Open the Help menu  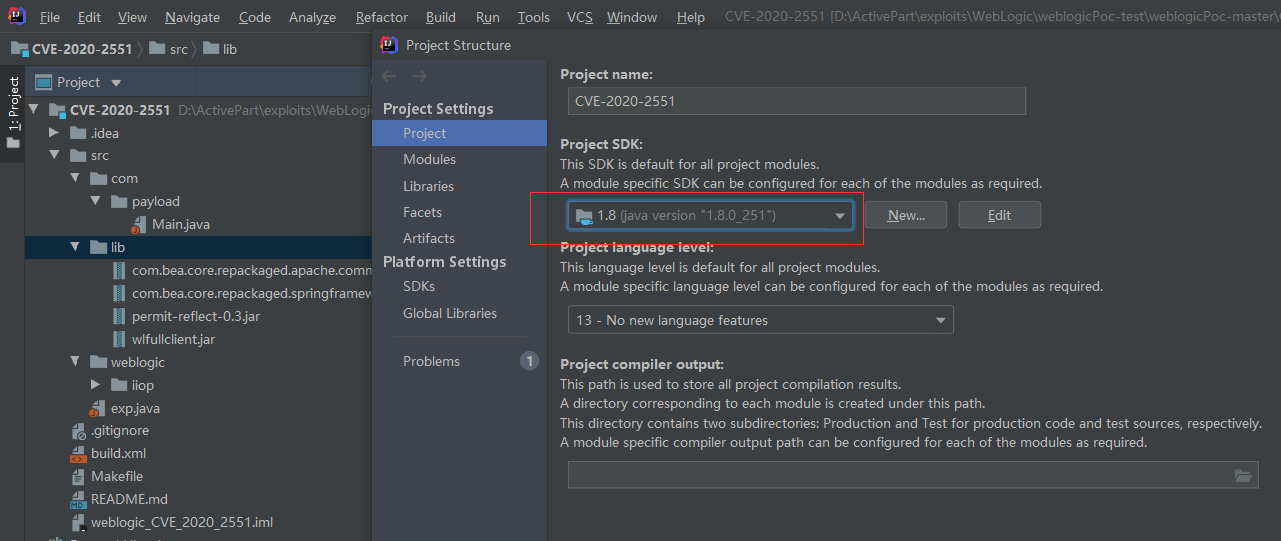690,17
